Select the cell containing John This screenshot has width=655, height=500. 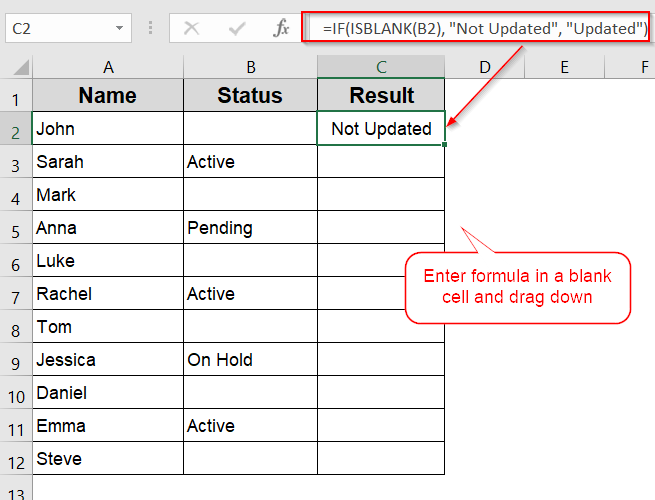108,128
